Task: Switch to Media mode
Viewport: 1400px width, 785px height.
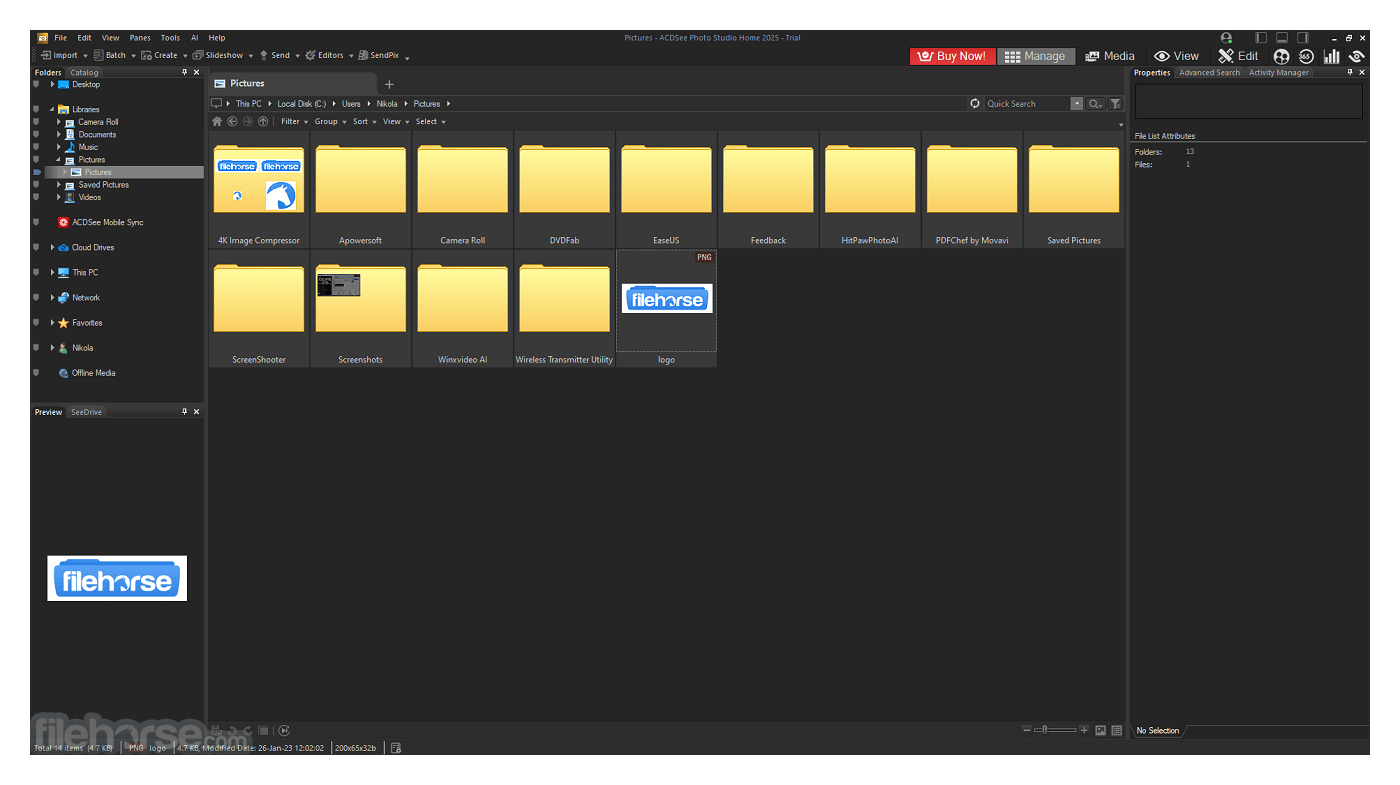Action: click(1110, 57)
